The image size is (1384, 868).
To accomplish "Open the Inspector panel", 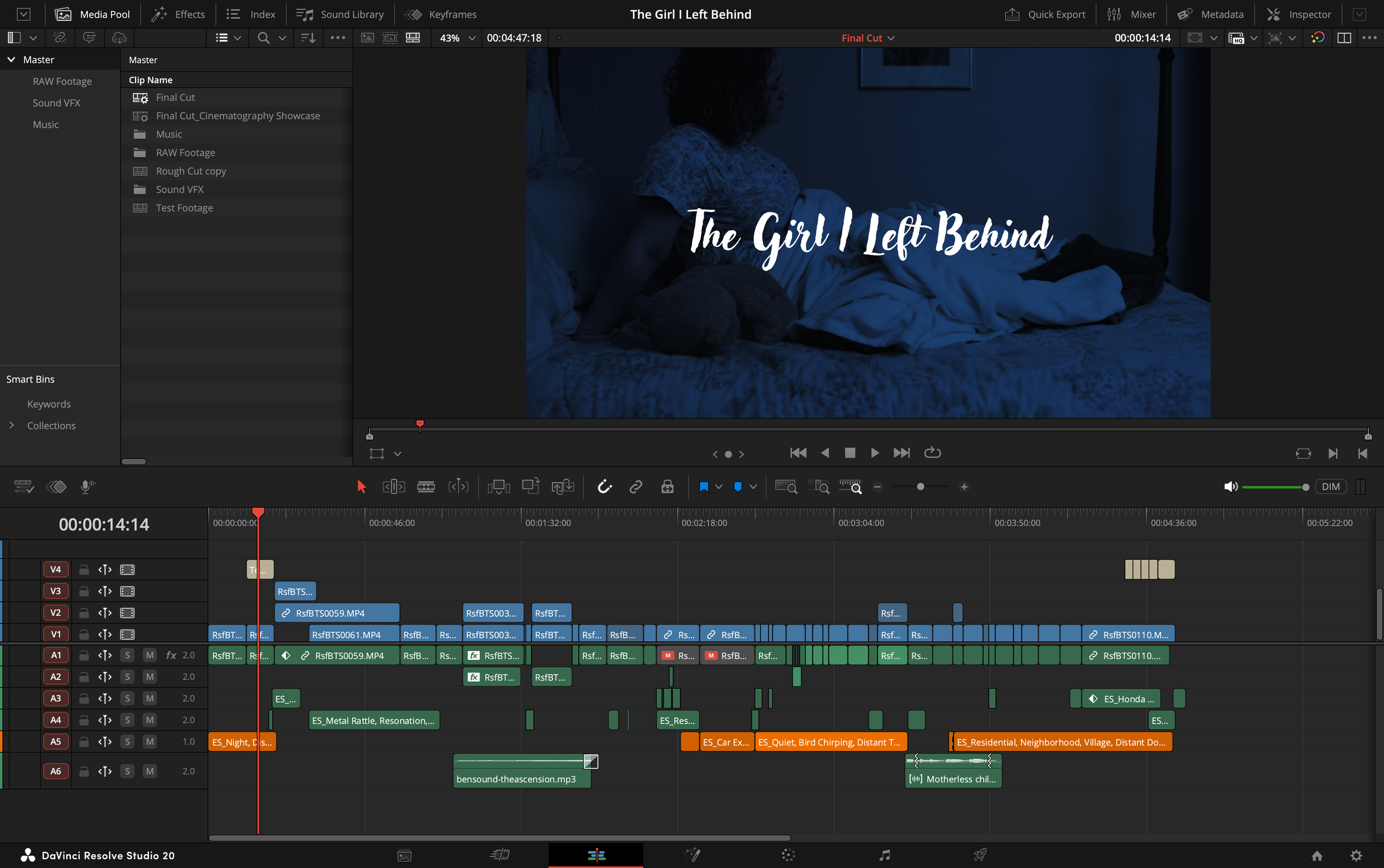I will pos(1298,14).
